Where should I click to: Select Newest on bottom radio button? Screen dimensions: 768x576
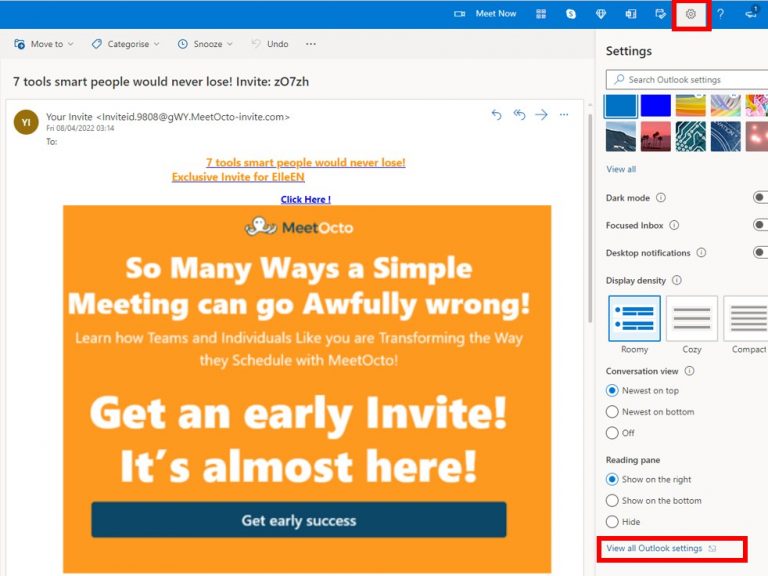[x=612, y=411]
